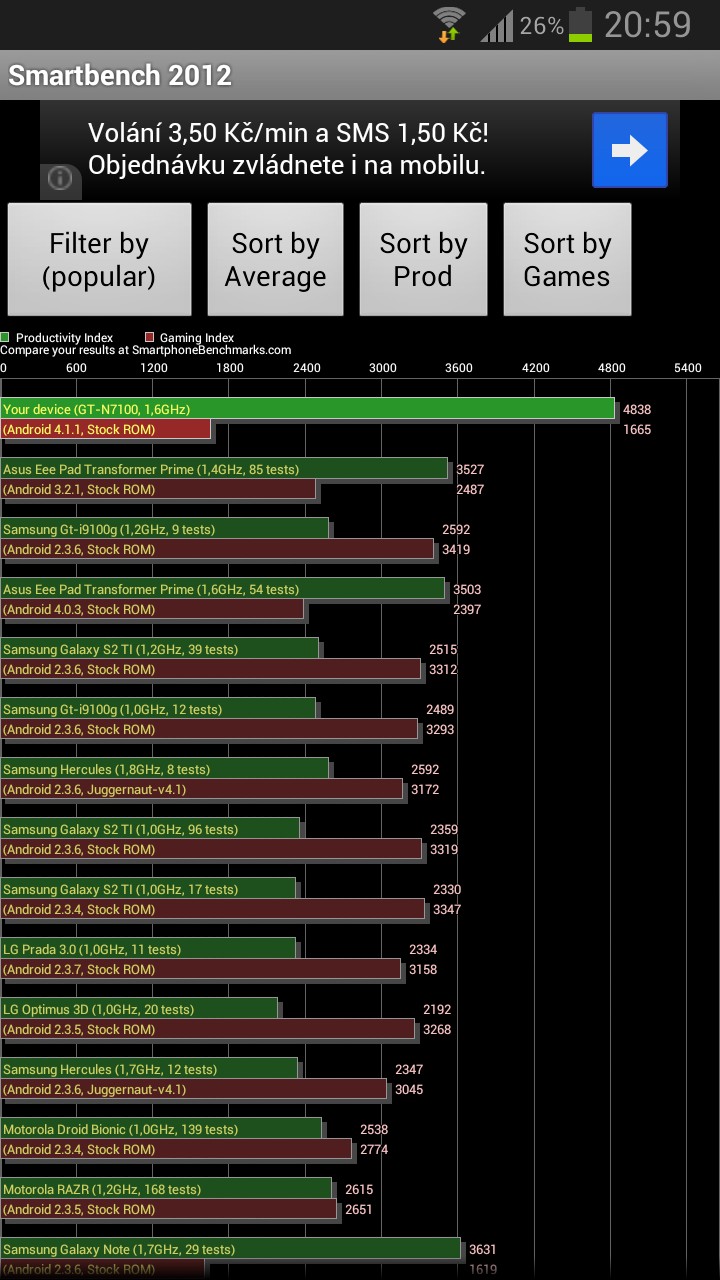Tap the 20:59 clock in status bar
The image size is (720, 1280).
(x=647, y=25)
